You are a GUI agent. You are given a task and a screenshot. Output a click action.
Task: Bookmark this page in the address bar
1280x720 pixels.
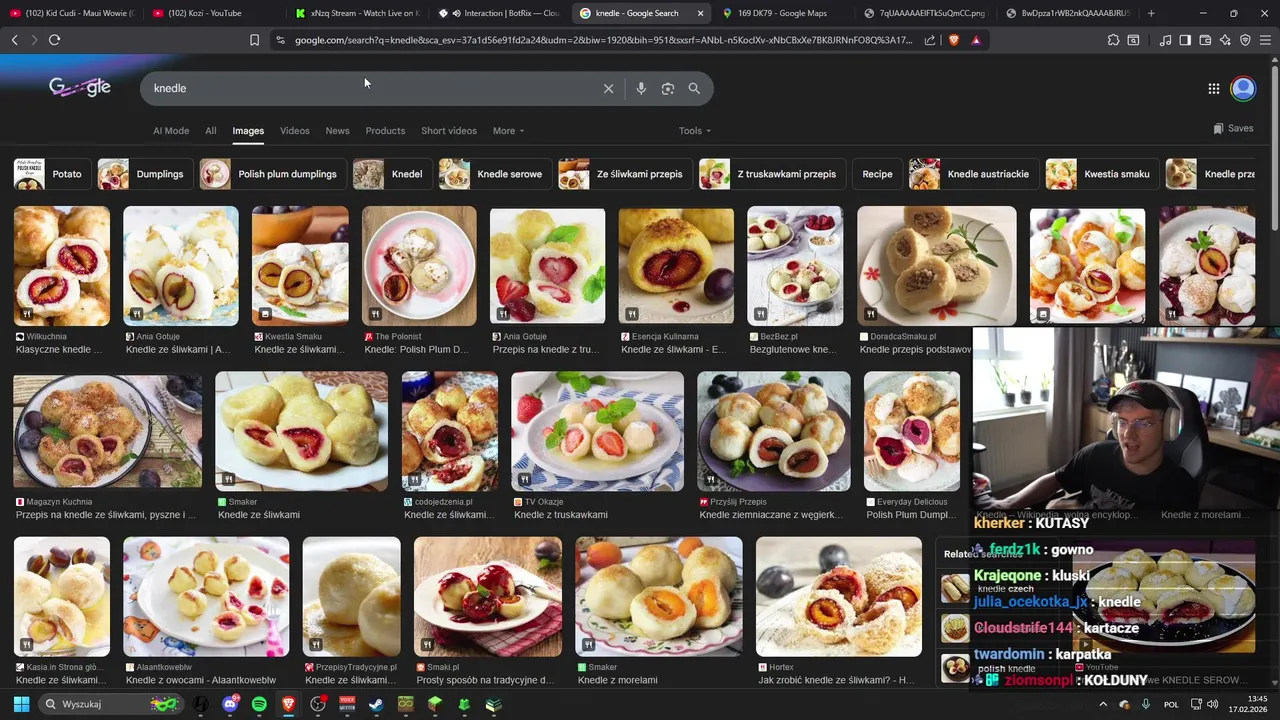point(254,40)
